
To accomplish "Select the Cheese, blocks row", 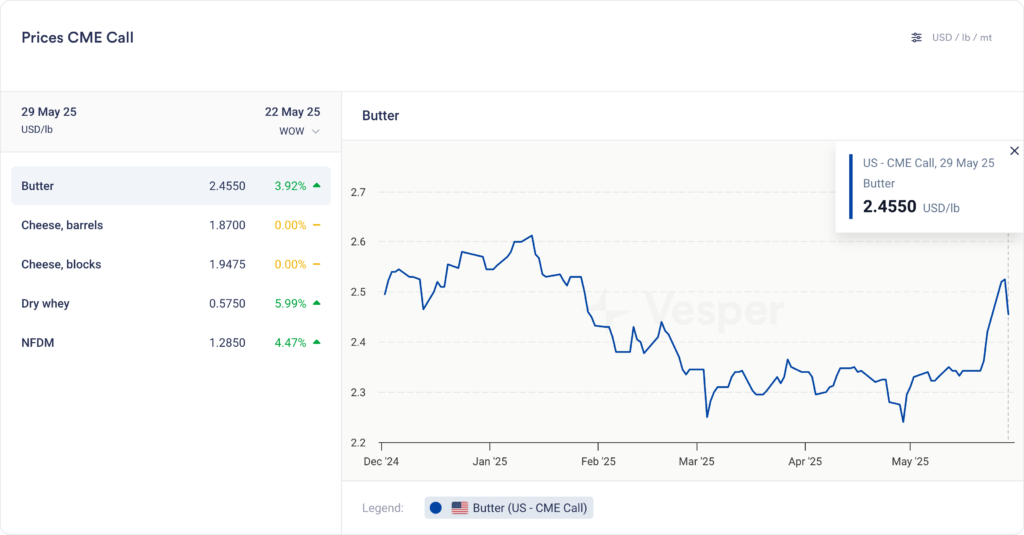I will pyautogui.click(x=170, y=264).
